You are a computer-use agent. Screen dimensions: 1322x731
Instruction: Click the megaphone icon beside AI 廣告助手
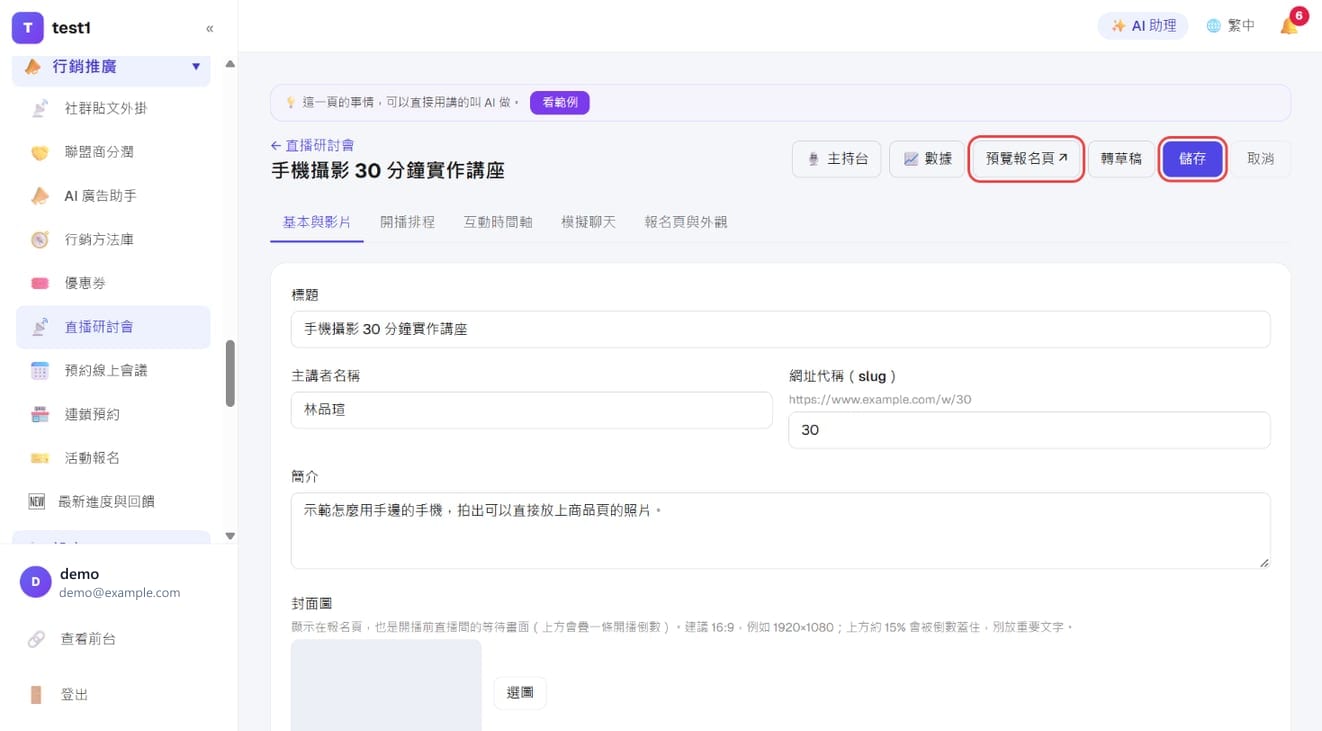[40, 196]
